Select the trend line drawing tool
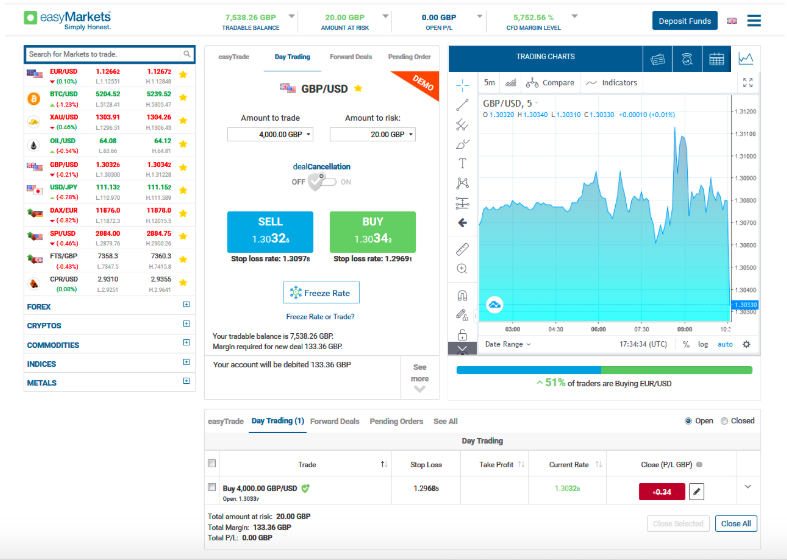Image resolution: width=787 pixels, height=560 pixels. pyautogui.click(x=462, y=105)
